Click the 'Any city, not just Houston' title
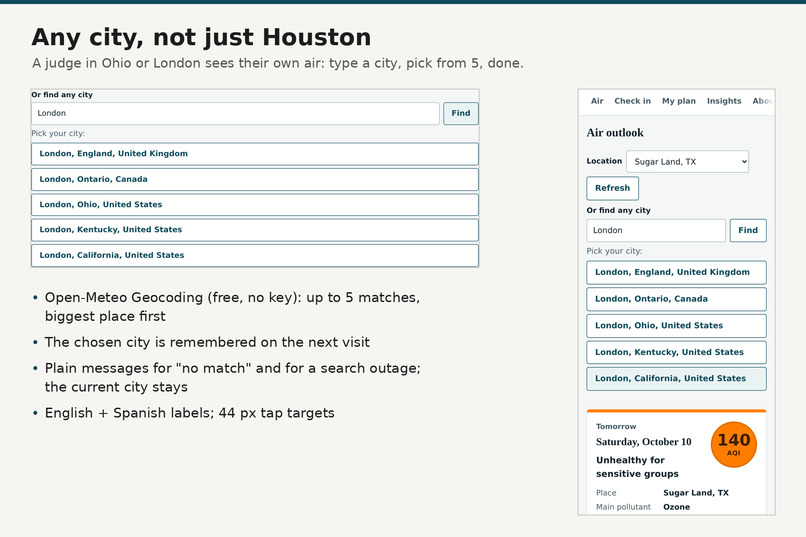Image resolution: width=806 pixels, height=537 pixels. coord(201,38)
